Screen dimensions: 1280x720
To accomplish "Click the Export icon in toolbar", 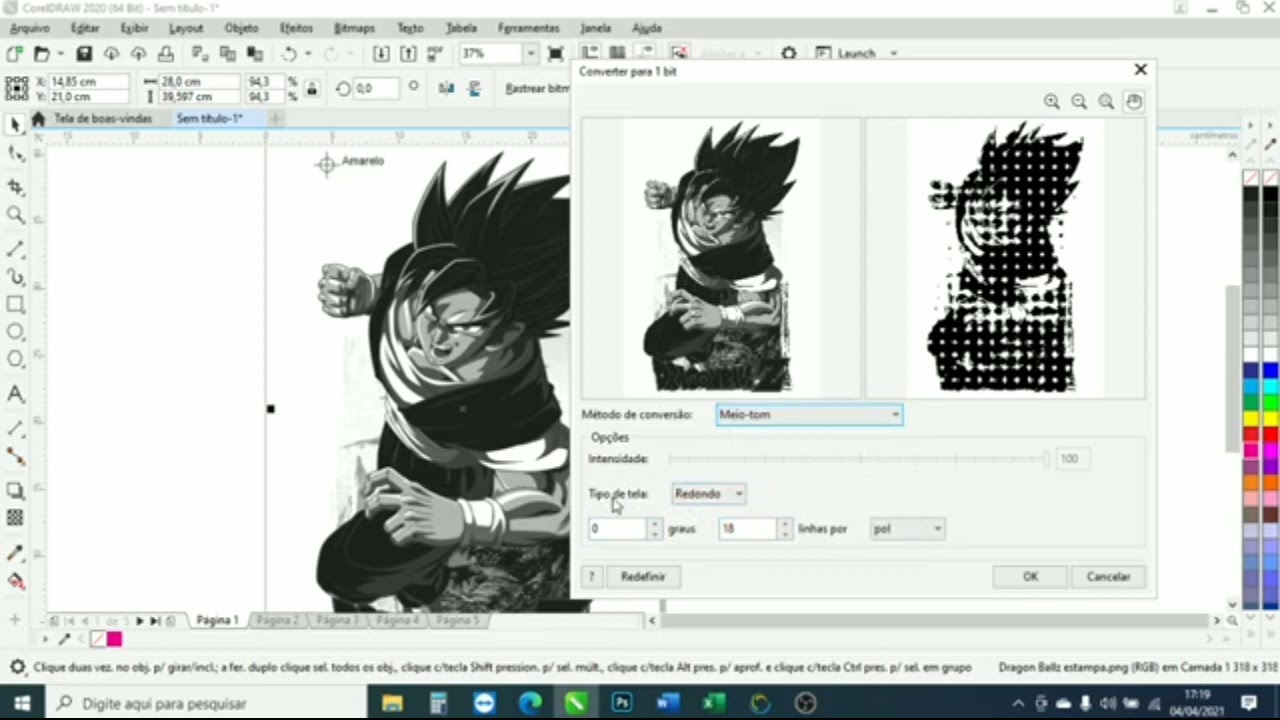I will (x=408, y=53).
